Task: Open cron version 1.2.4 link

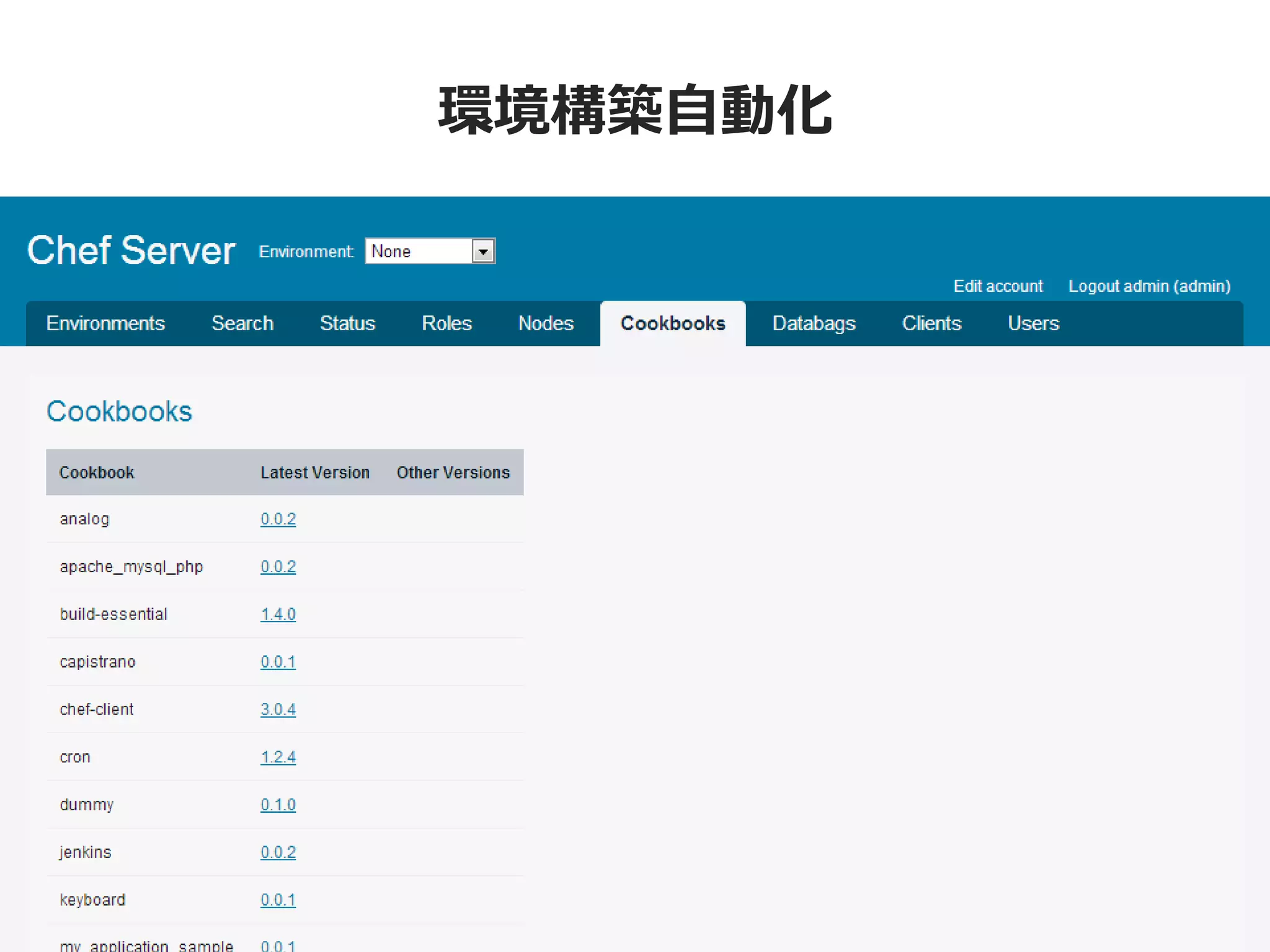Action: click(278, 757)
